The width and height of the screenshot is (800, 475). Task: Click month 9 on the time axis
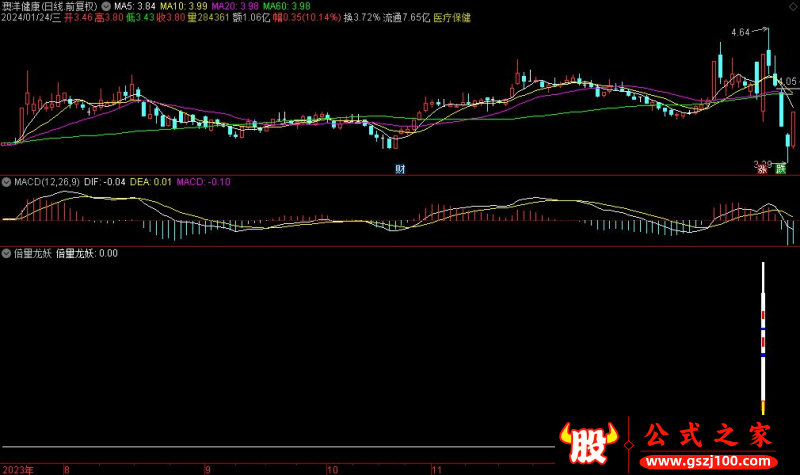pyautogui.click(x=208, y=470)
